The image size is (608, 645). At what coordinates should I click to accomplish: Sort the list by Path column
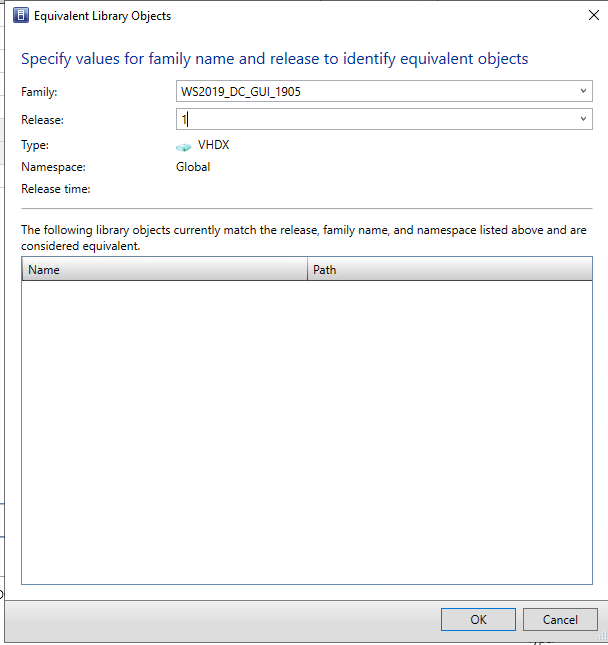pos(450,270)
